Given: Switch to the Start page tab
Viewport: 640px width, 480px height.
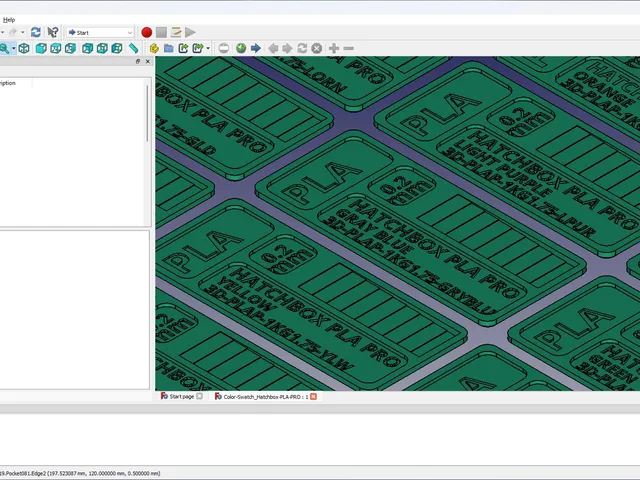Looking at the screenshot, I should (x=182, y=396).
